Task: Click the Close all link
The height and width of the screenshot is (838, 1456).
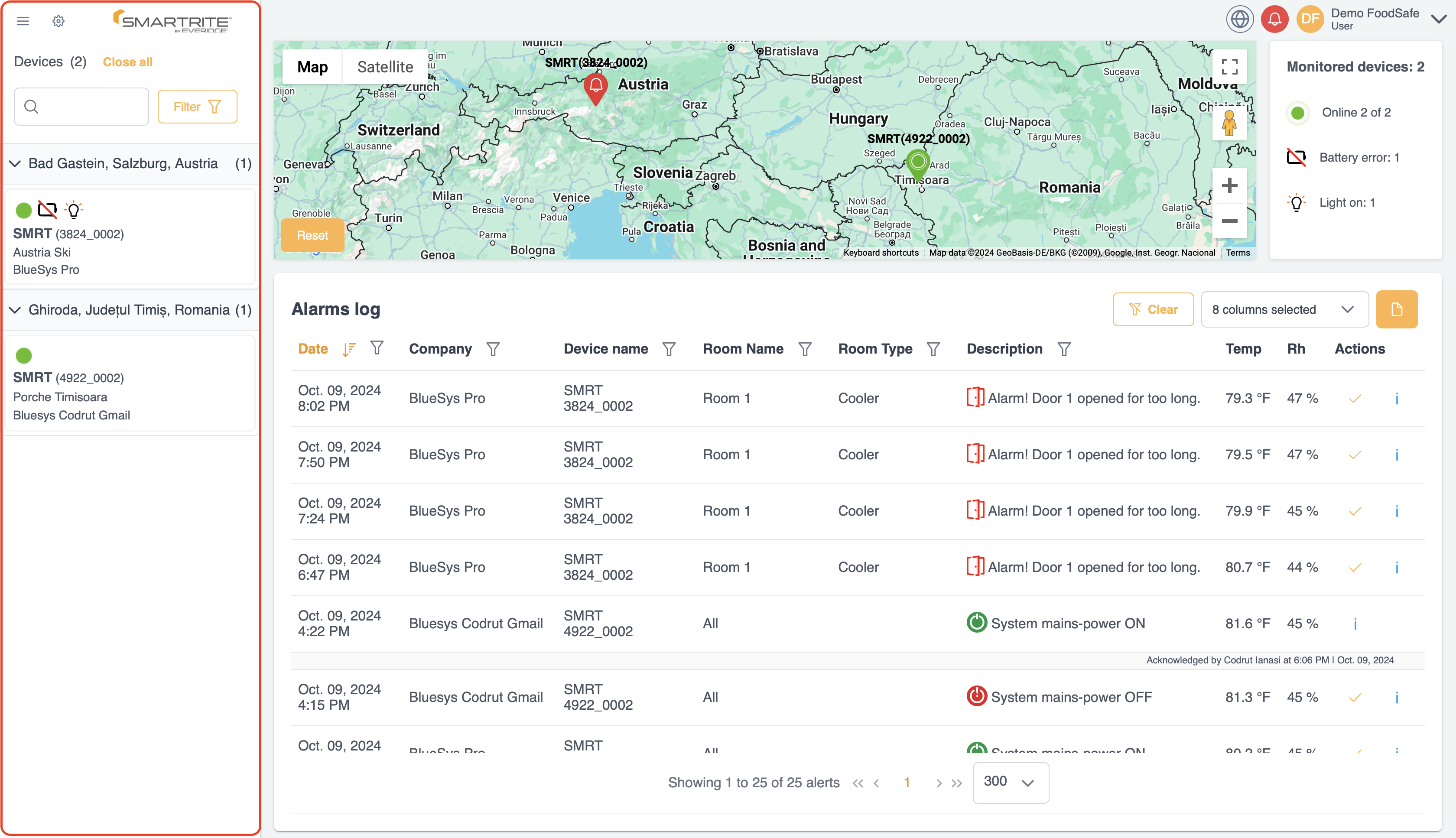Action: 127,62
